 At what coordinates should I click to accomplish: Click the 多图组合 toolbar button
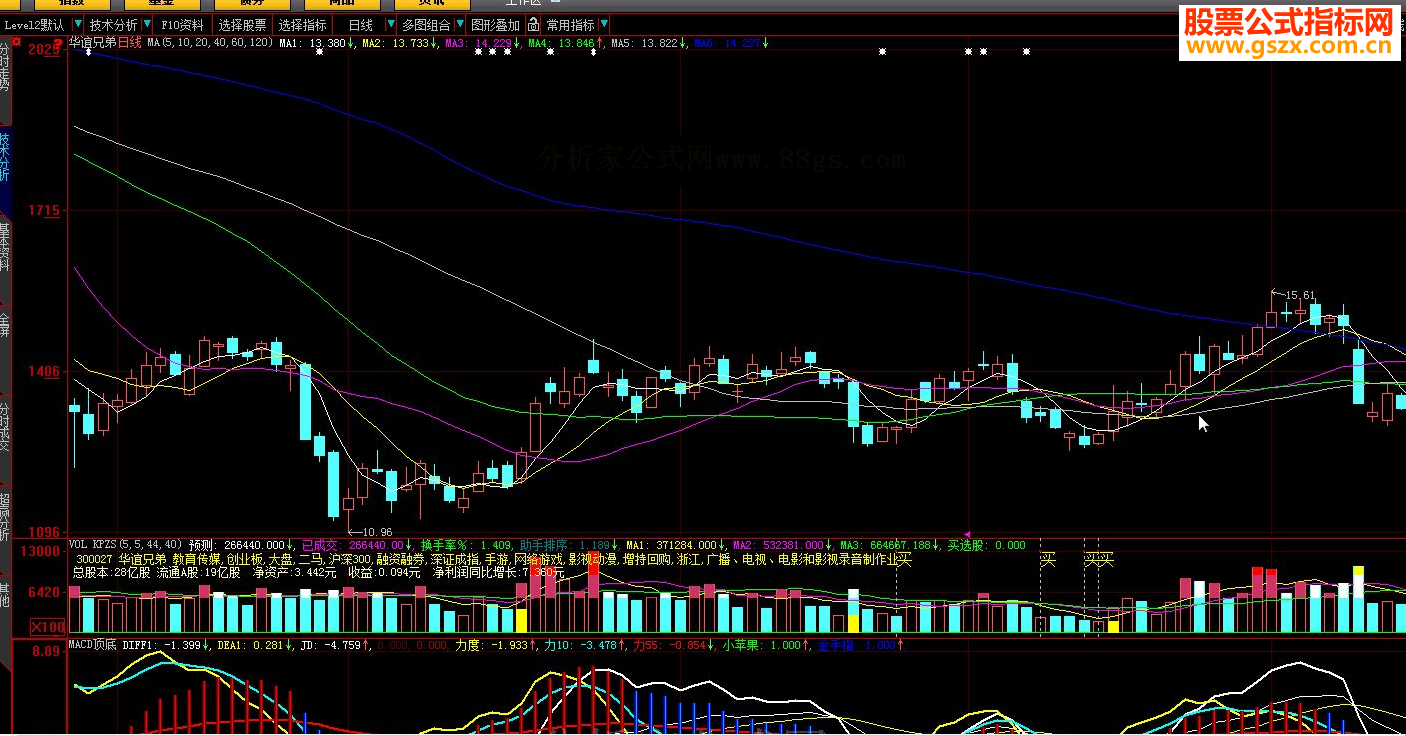click(426, 25)
